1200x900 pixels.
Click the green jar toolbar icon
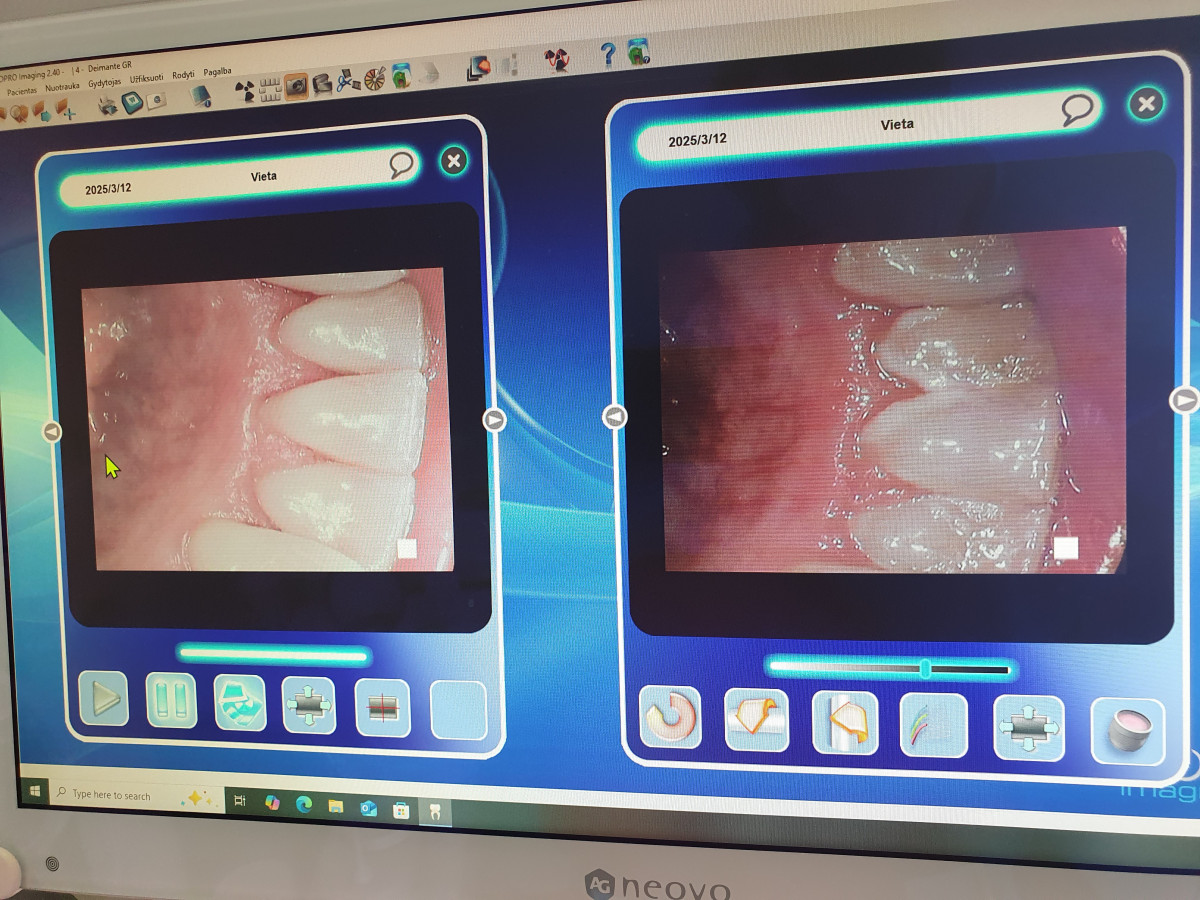tap(401, 76)
